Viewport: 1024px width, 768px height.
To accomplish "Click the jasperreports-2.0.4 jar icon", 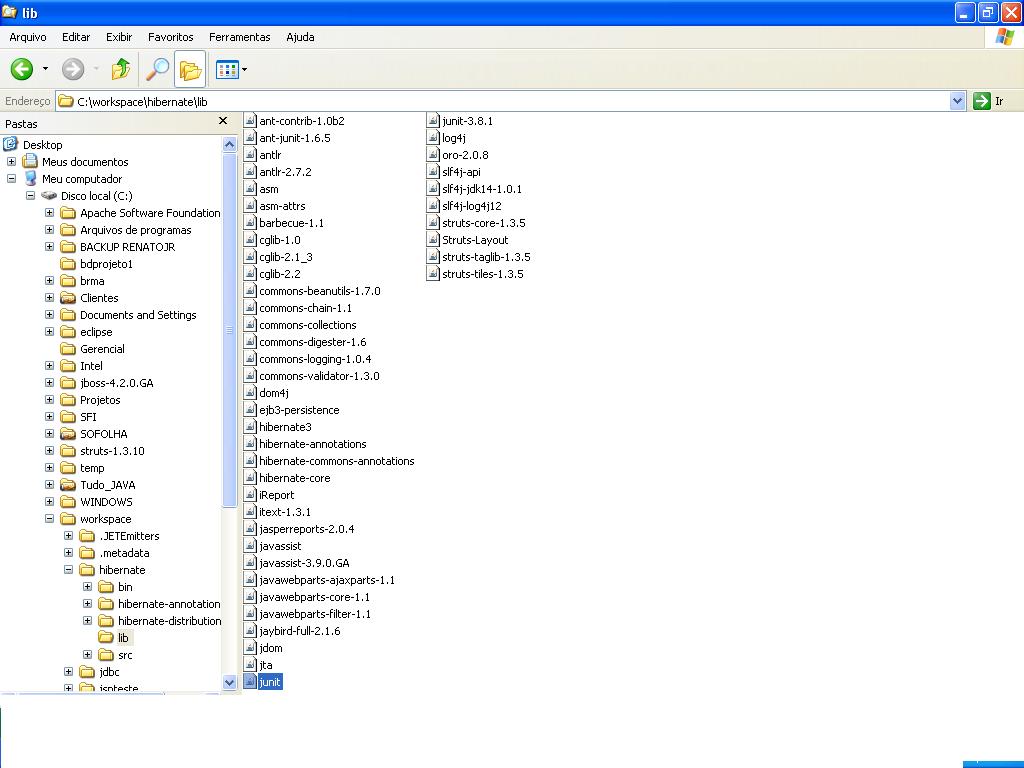I will click(250, 528).
